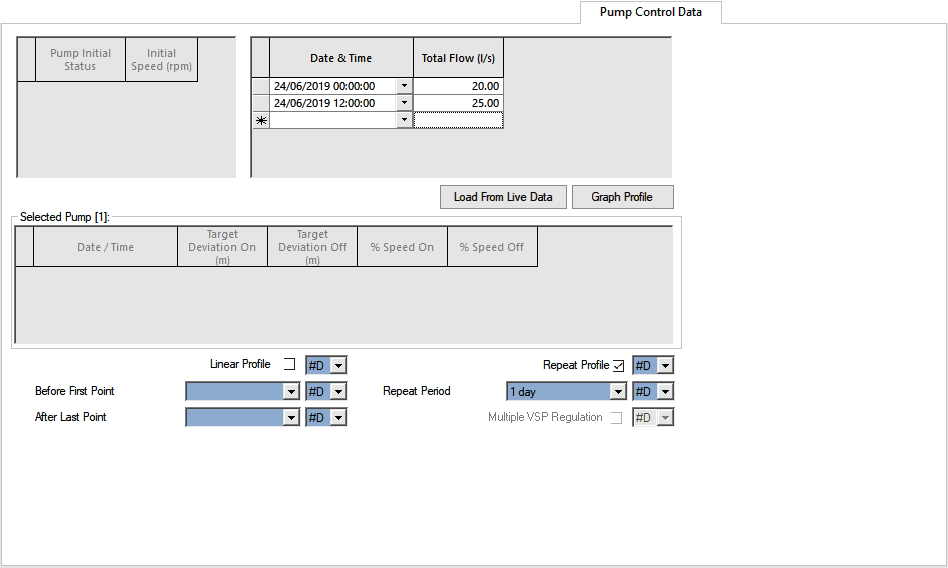Screen dimensions: 948x568
Task: Open the #D dropdown beside Multiple VSP Regulation
Action: [665, 417]
